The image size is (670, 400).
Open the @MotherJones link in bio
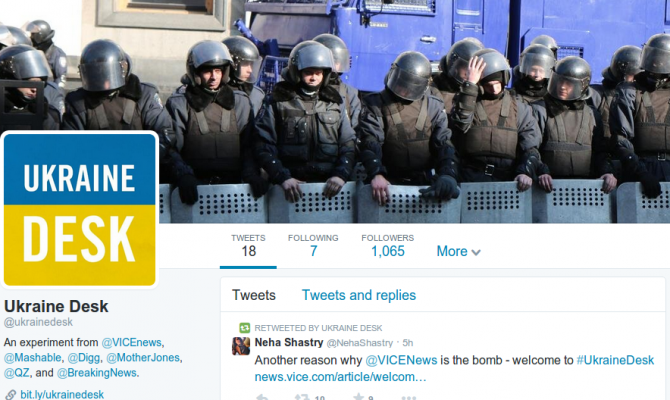coord(143,358)
